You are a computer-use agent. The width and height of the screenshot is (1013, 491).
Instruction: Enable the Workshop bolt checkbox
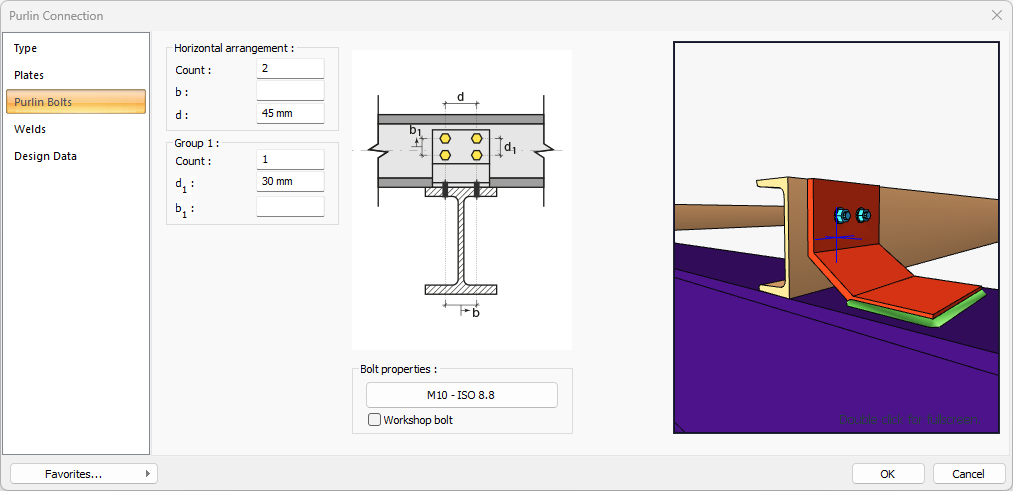click(375, 420)
